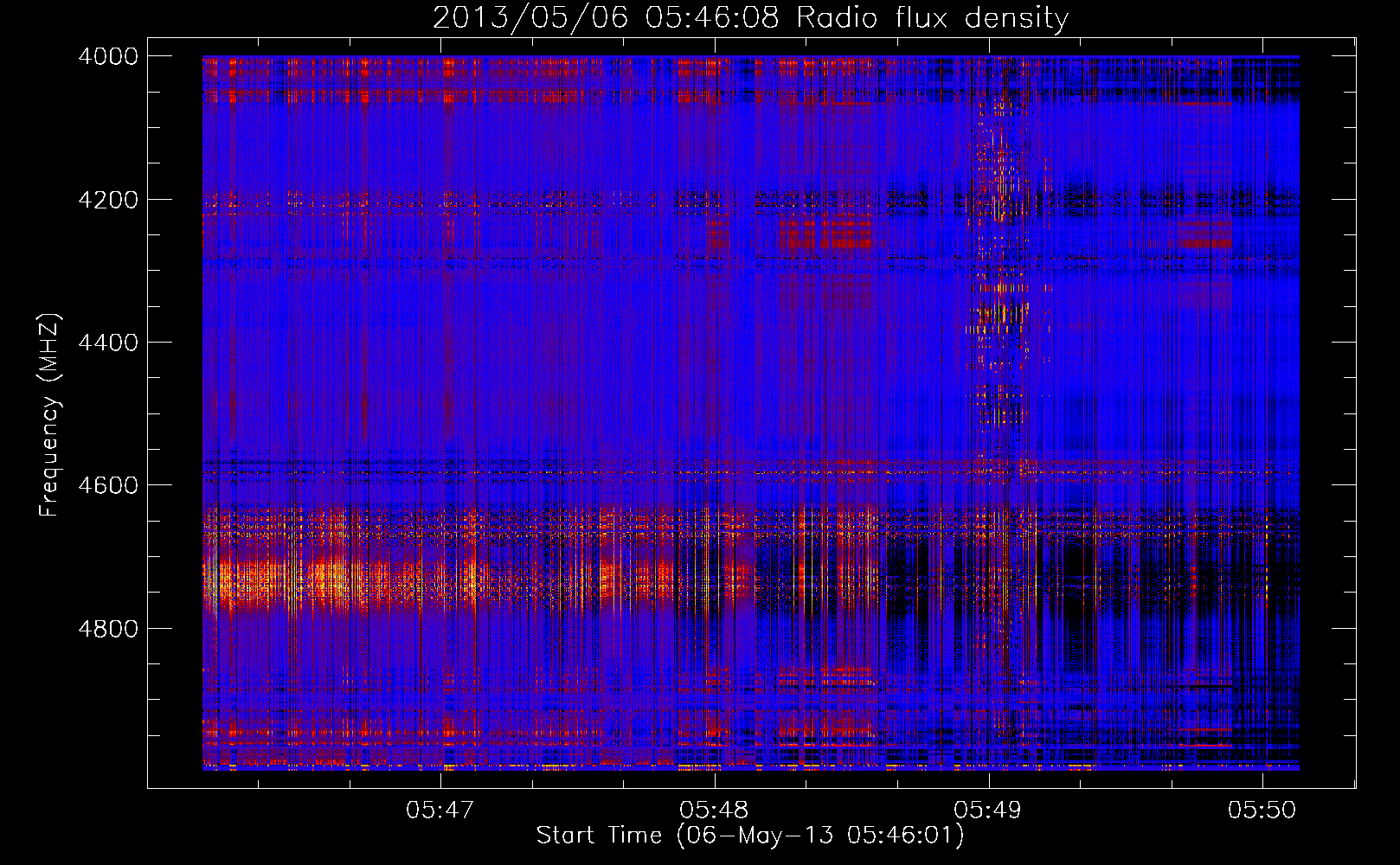Click the 4800 frequency tick label
The width and height of the screenshot is (1400, 865).
[x=108, y=629]
